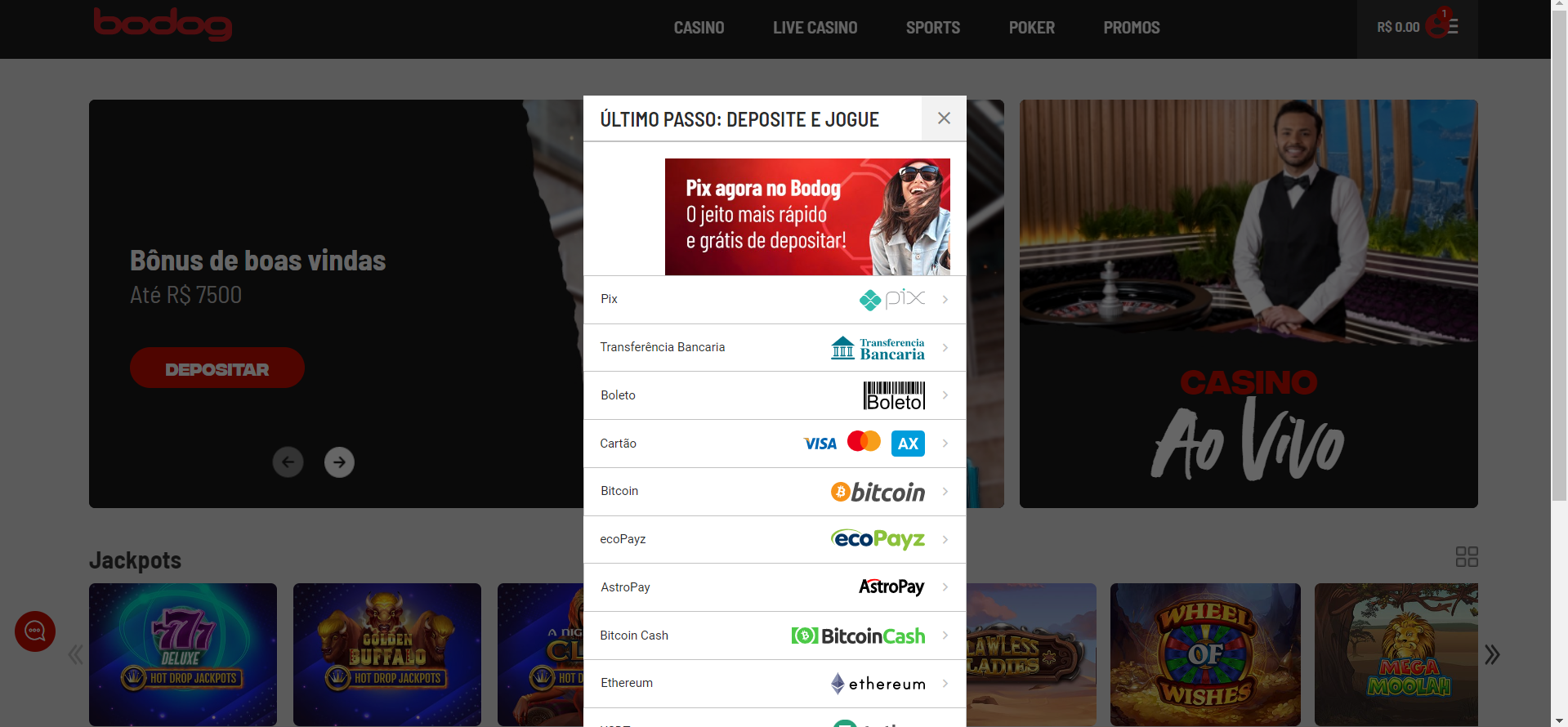The image size is (1568, 727).
Task: Expand the ecoPayz deposit option
Action: click(945, 539)
